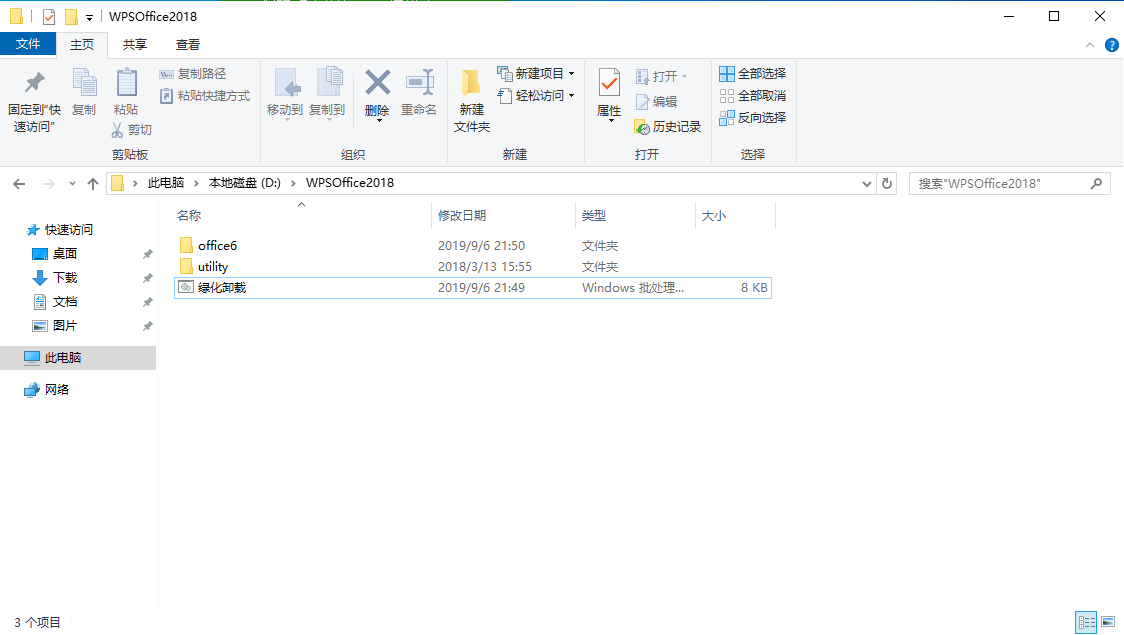Click the 历史记录 history icon
This screenshot has width=1124, height=635.
tap(643, 127)
